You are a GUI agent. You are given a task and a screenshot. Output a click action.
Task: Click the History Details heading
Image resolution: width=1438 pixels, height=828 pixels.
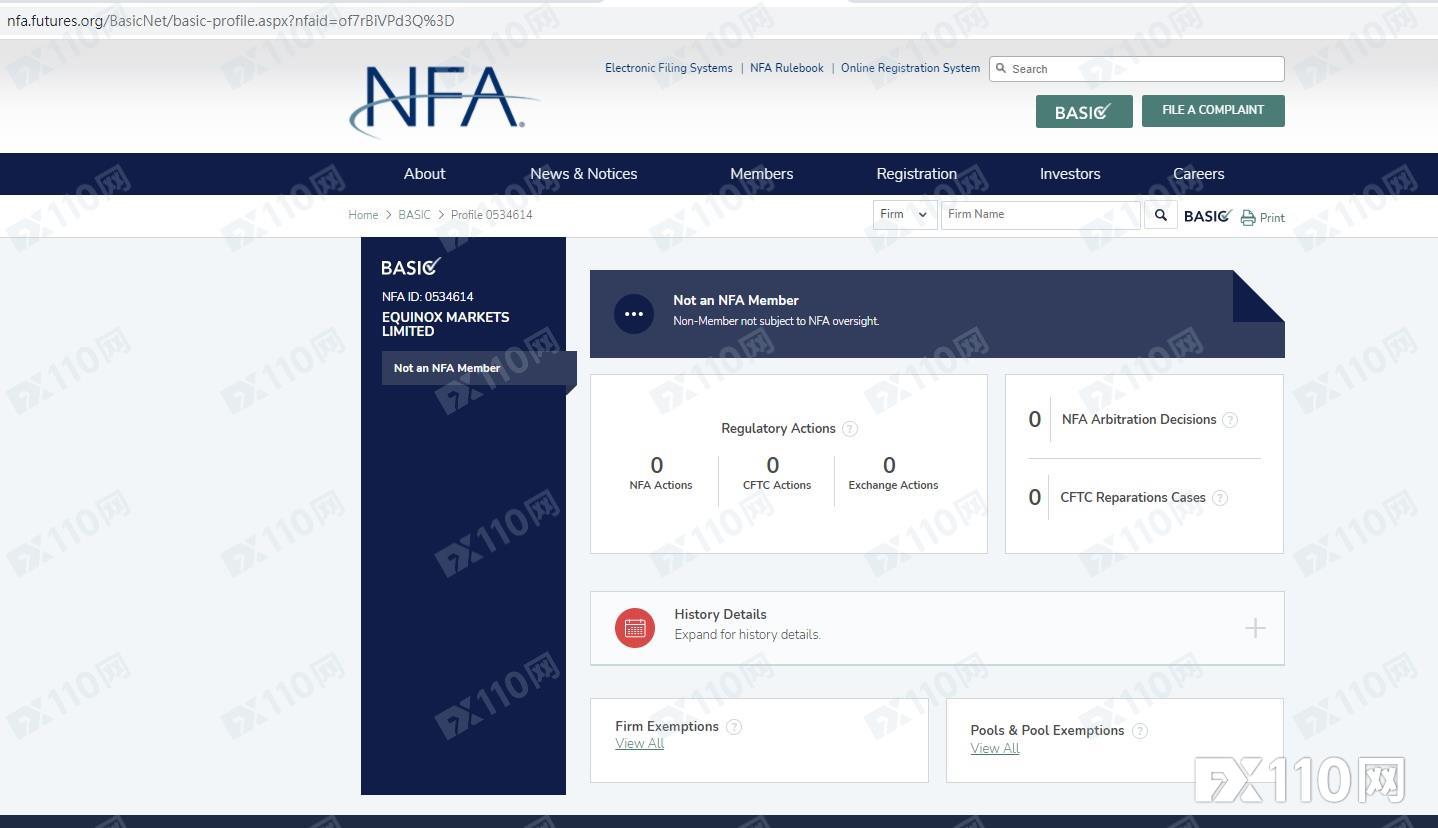(x=721, y=615)
